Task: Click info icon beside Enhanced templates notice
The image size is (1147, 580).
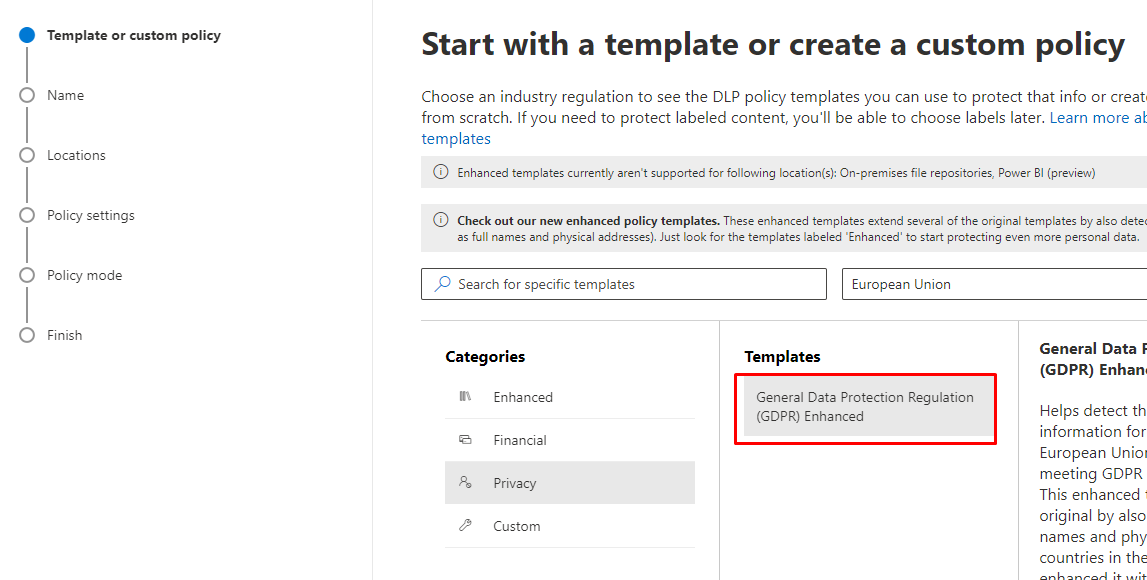Action: [x=441, y=172]
